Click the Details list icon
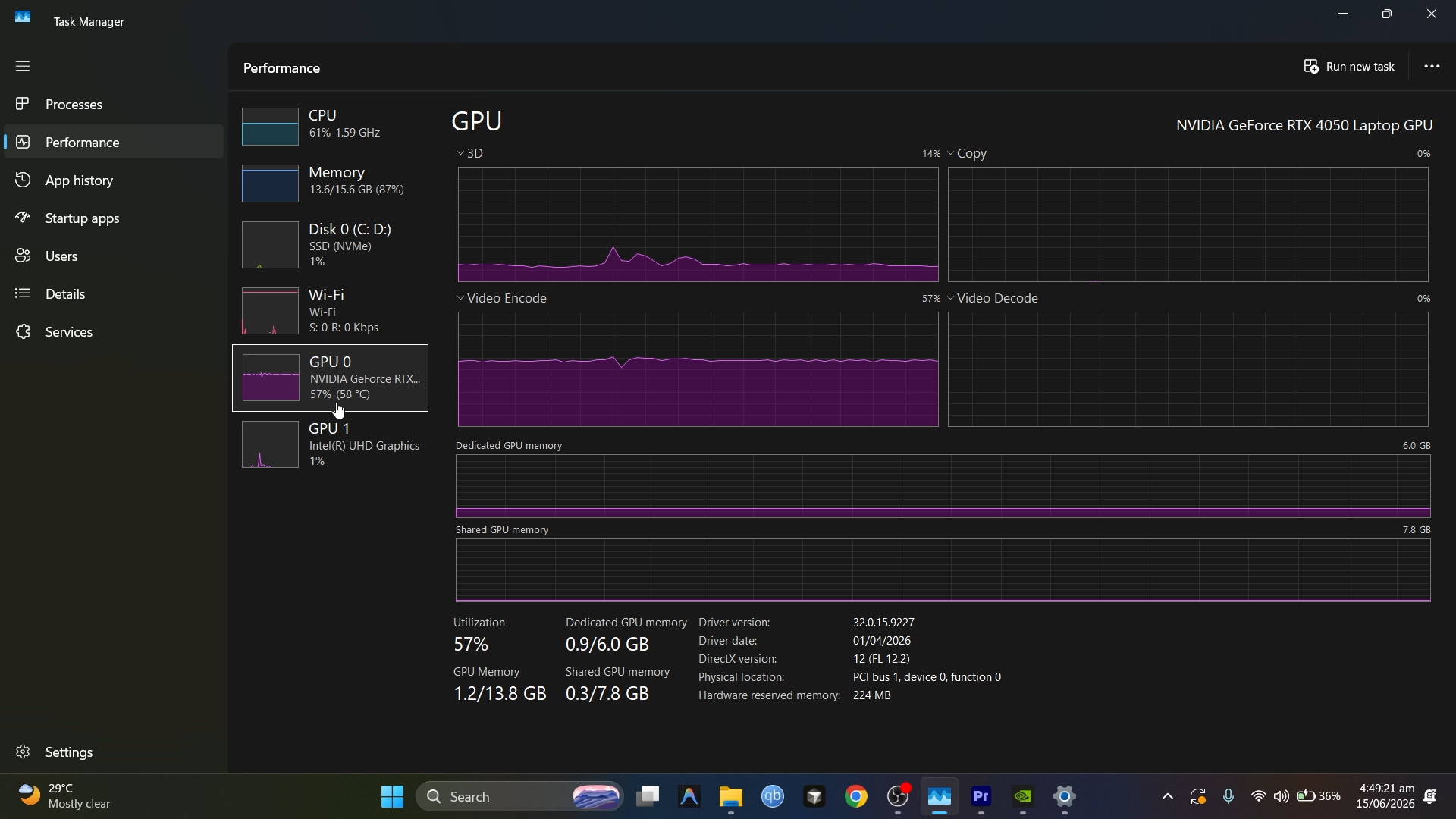 click(23, 293)
